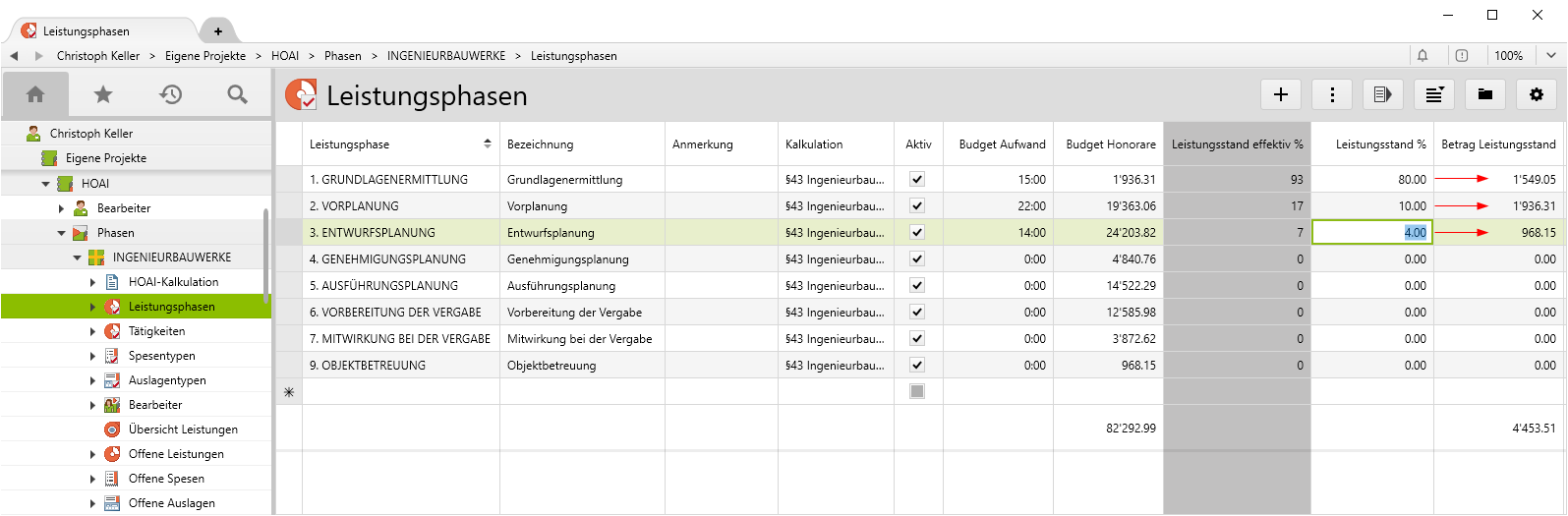Open the three-dot more options menu

(x=1332, y=94)
